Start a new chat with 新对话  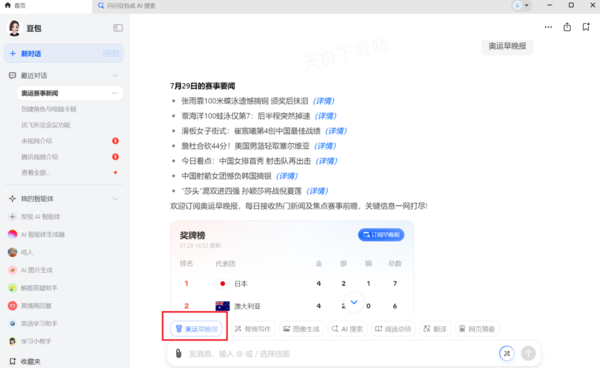click(64, 54)
